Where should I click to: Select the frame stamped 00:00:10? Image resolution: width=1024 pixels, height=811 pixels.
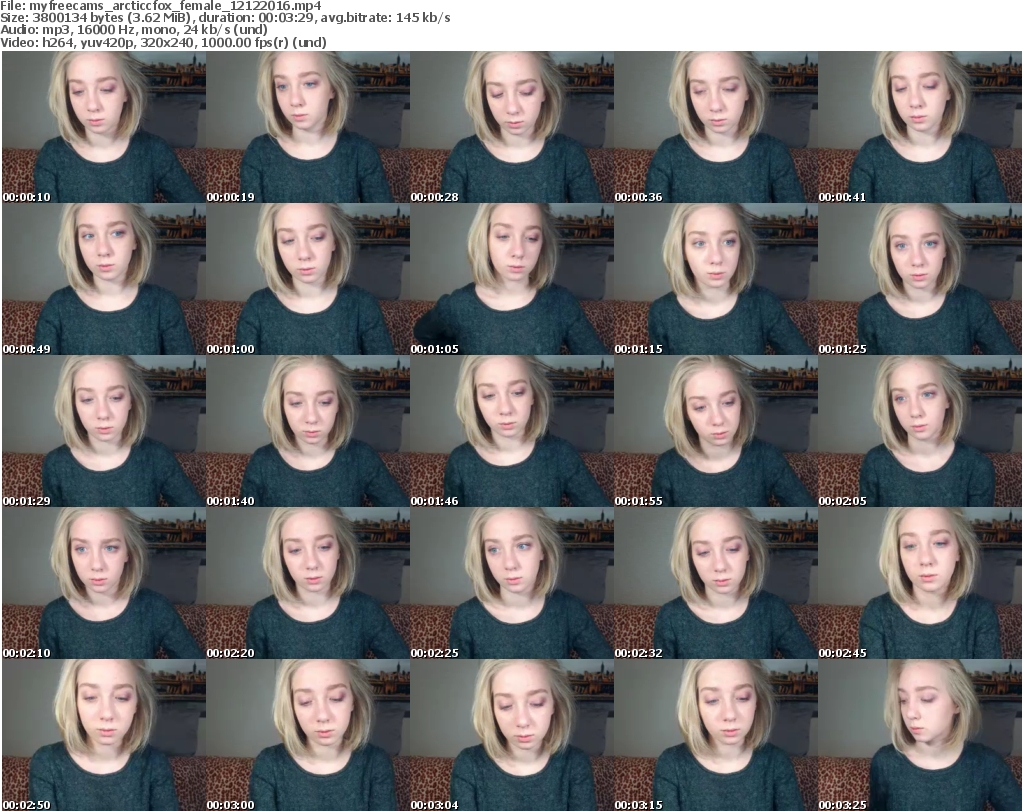tap(104, 127)
